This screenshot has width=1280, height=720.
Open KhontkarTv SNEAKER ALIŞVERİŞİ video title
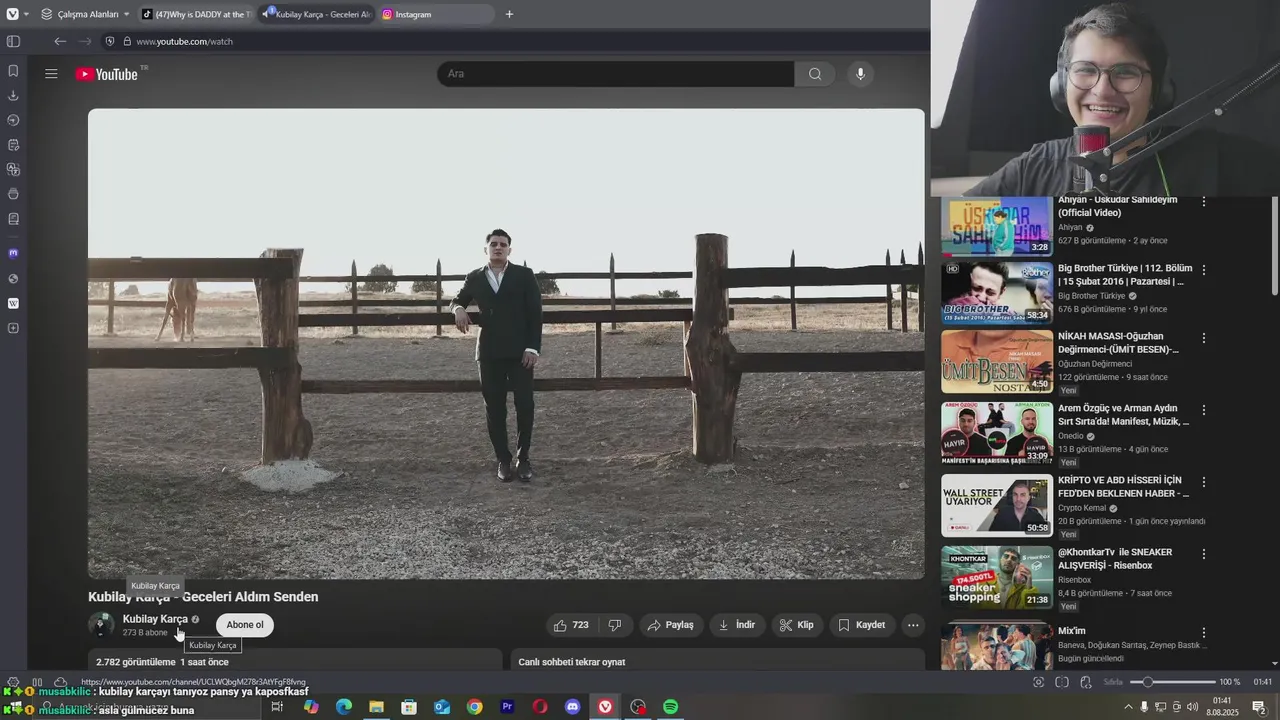tap(1115, 558)
